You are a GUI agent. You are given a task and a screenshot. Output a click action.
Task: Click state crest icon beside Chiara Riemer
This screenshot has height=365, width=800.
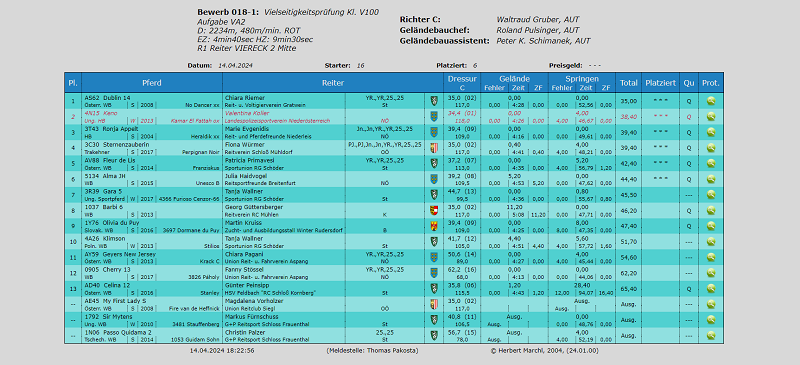tap(434, 101)
